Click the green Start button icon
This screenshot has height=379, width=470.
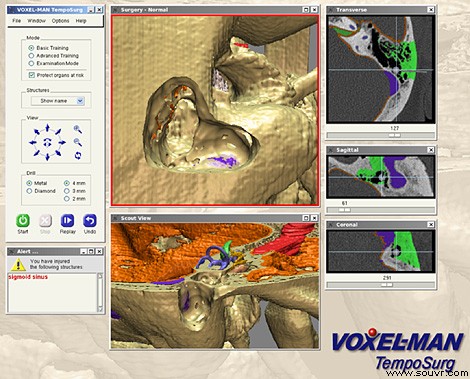coord(23,221)
